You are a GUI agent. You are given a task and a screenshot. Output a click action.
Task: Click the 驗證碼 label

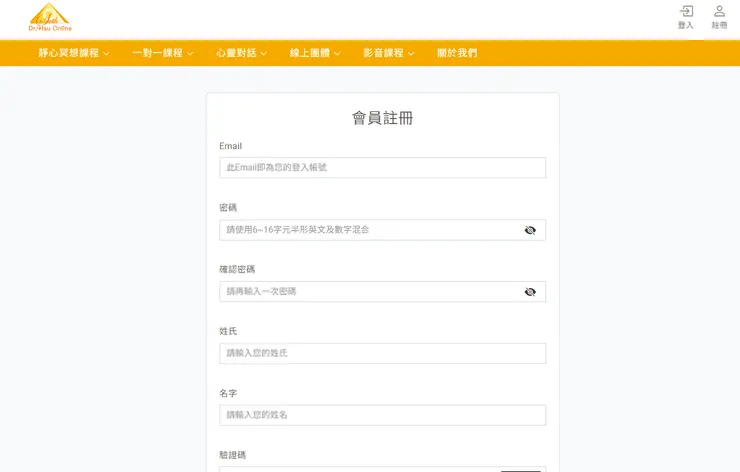[x=233, y=455]
